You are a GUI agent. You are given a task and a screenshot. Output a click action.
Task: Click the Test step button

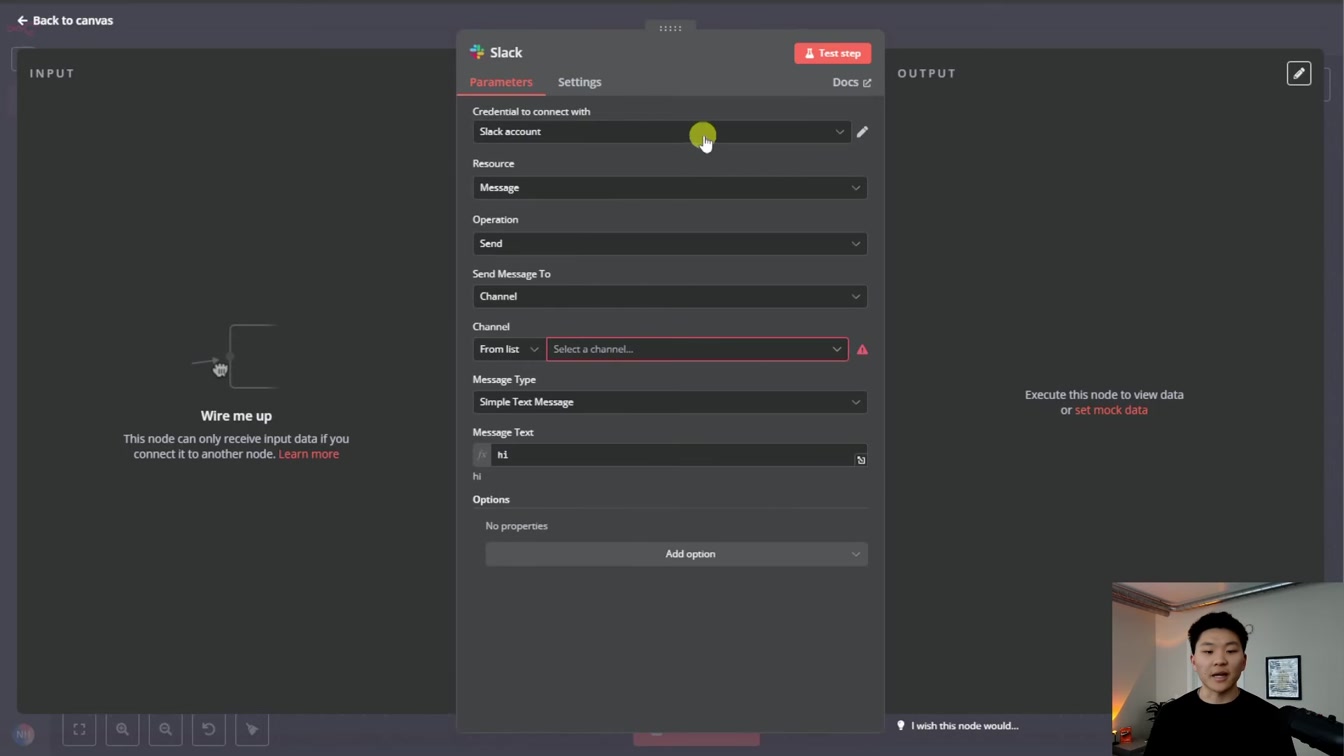pos(833,53)
